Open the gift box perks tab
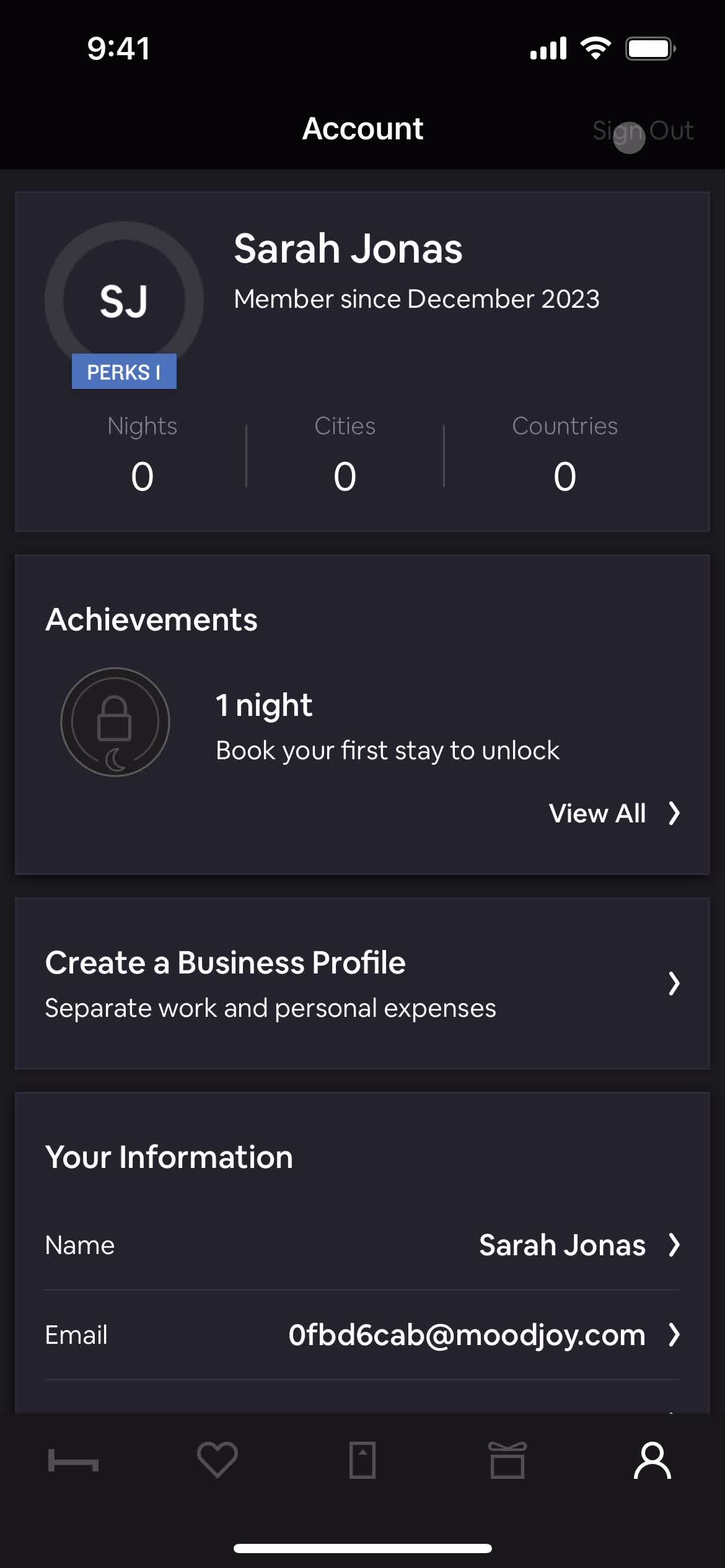The width and height of the screenshot is (725, 1568). (x=507, y=1460)
